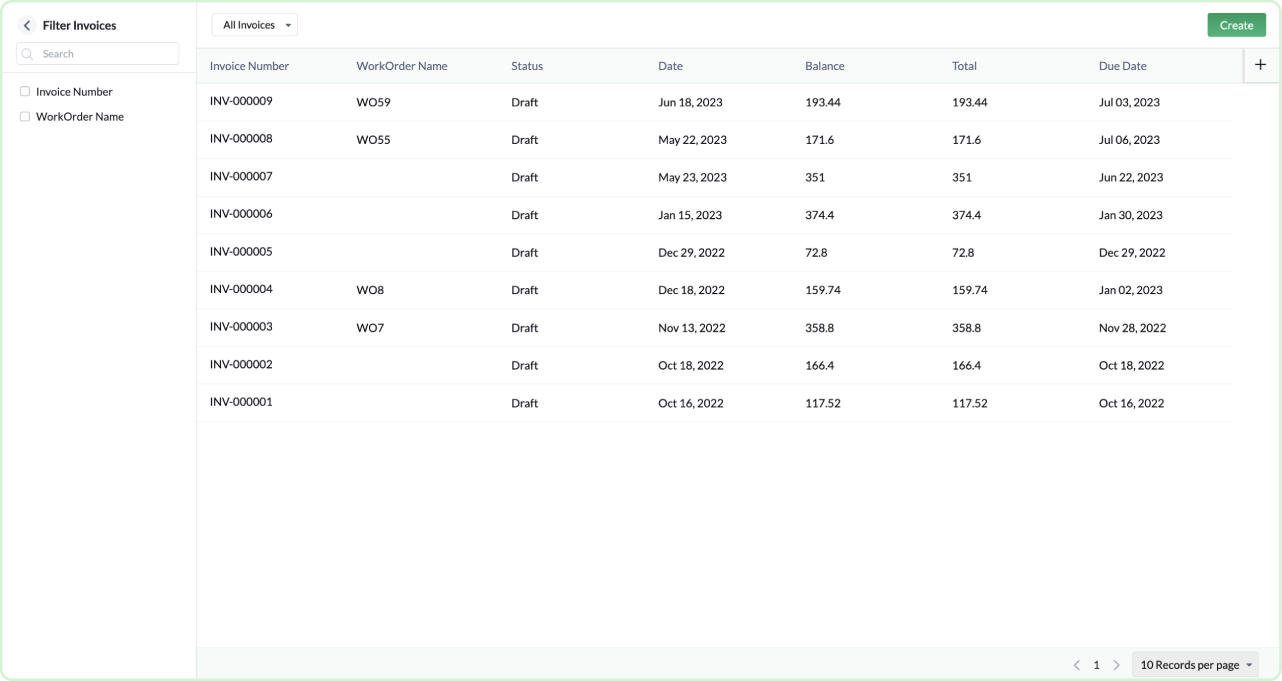Go to next page arrow
The width and height of the screenshot is (1282, 681).
[x=1116, y=665]
